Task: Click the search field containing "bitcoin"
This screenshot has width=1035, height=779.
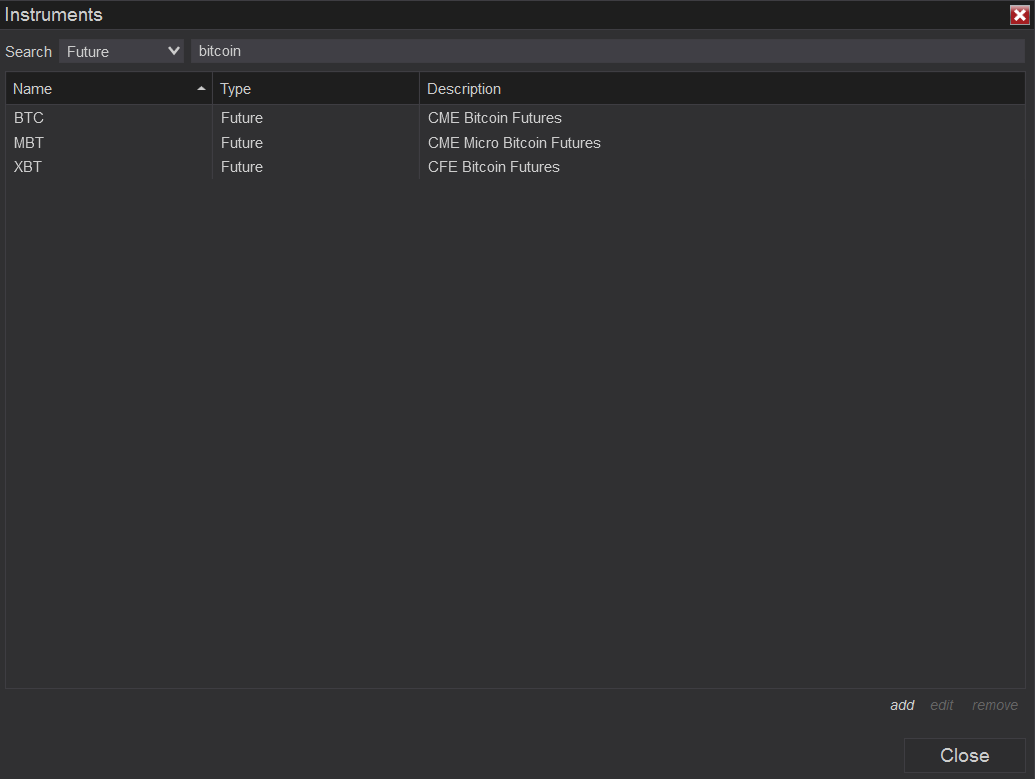Action: (x=607, y=51)
